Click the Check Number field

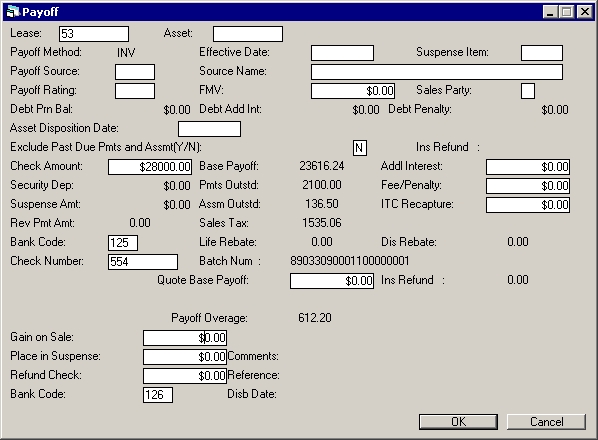pos(143,262)
